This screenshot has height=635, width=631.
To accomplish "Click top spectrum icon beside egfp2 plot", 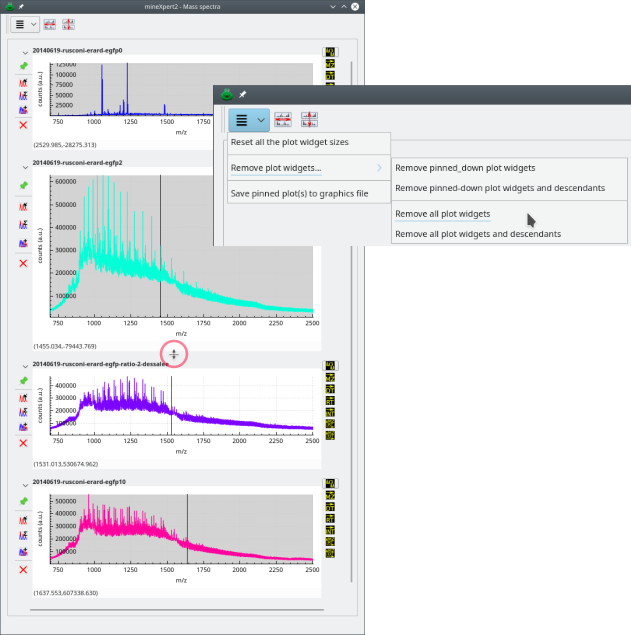I will [23, 206].
